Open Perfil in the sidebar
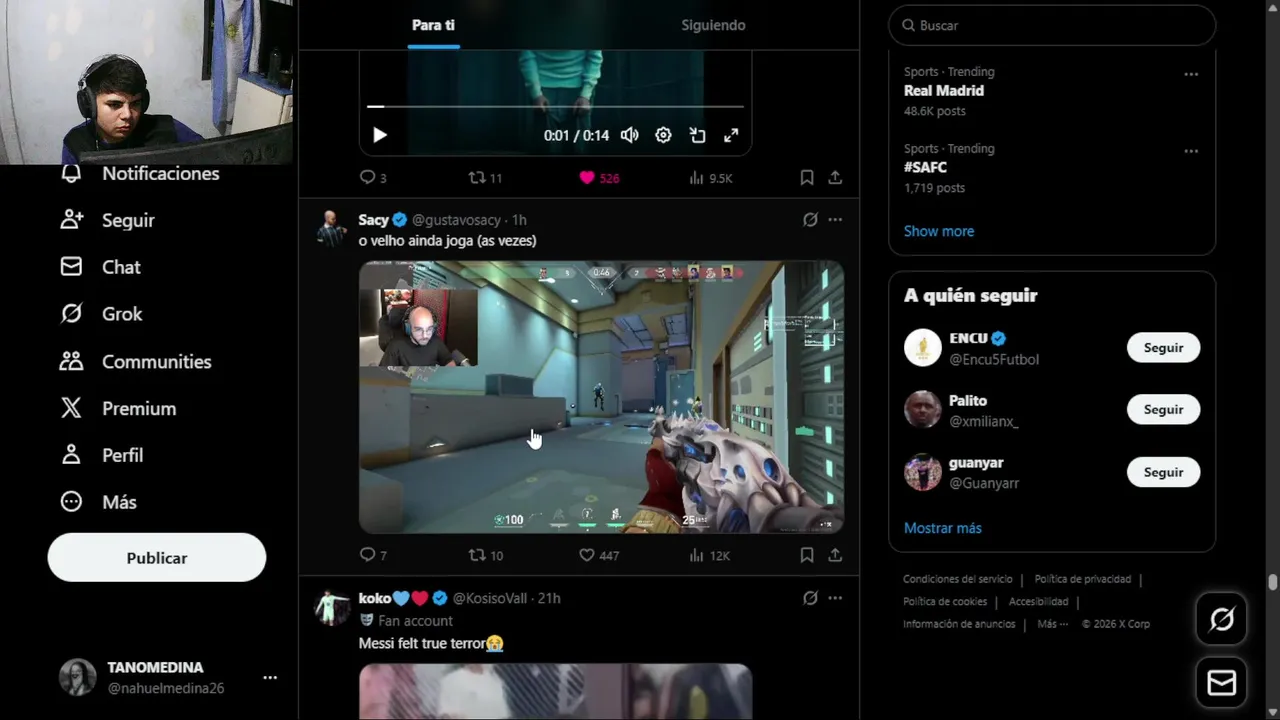 tap(101, 455)
